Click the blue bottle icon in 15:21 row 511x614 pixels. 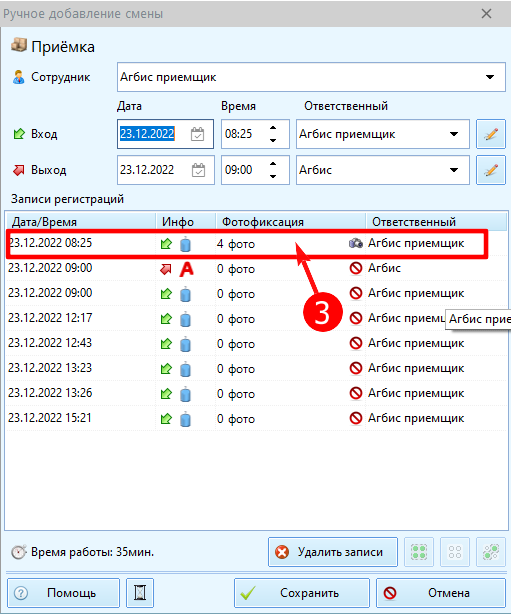(x=185, y=419)
